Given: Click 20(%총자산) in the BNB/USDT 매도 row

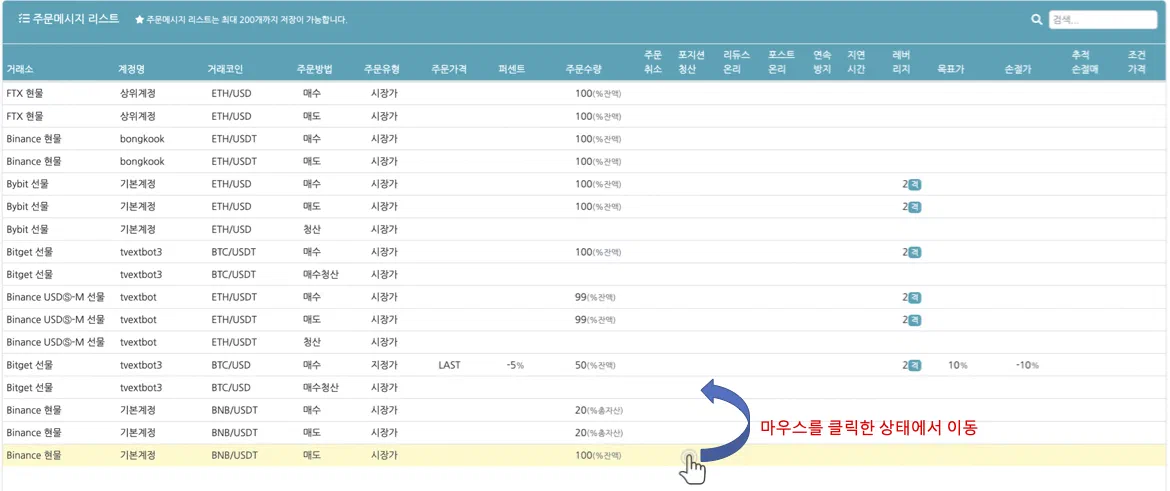Looking at the screenshot, I should (598, 434).
